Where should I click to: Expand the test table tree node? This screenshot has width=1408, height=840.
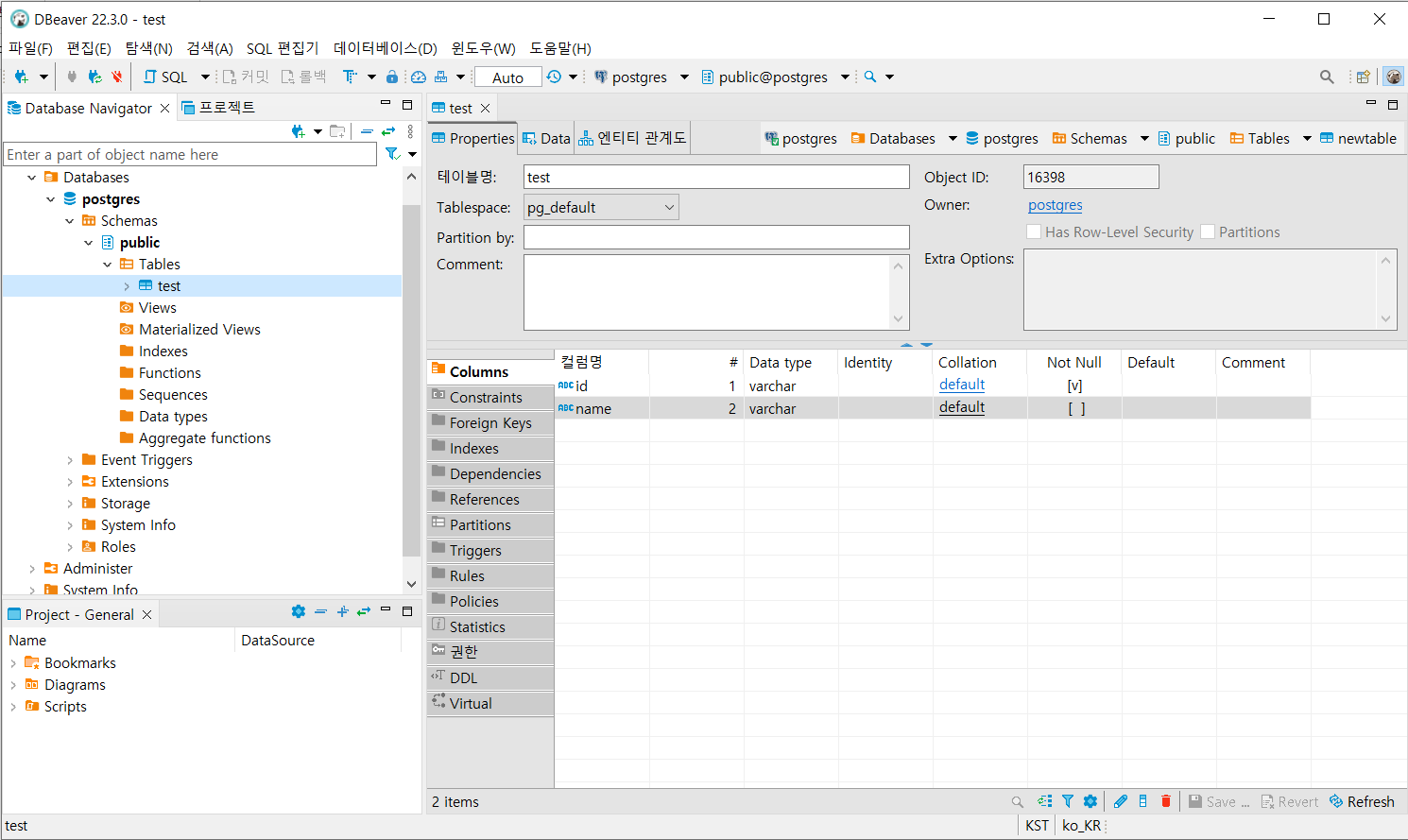click(127, 286)
